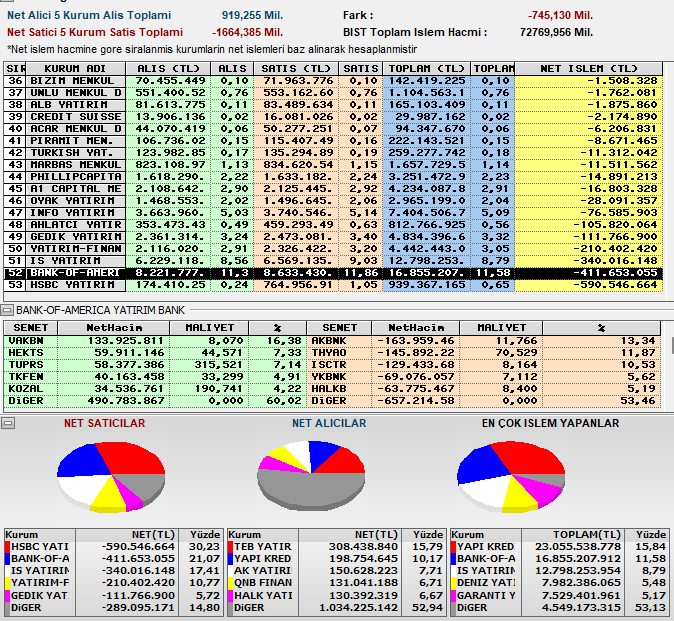This screenshot has height=621, width=674.
Task: Select AK YATIRI row in net buyers
Action: click(x=337, y=571)
